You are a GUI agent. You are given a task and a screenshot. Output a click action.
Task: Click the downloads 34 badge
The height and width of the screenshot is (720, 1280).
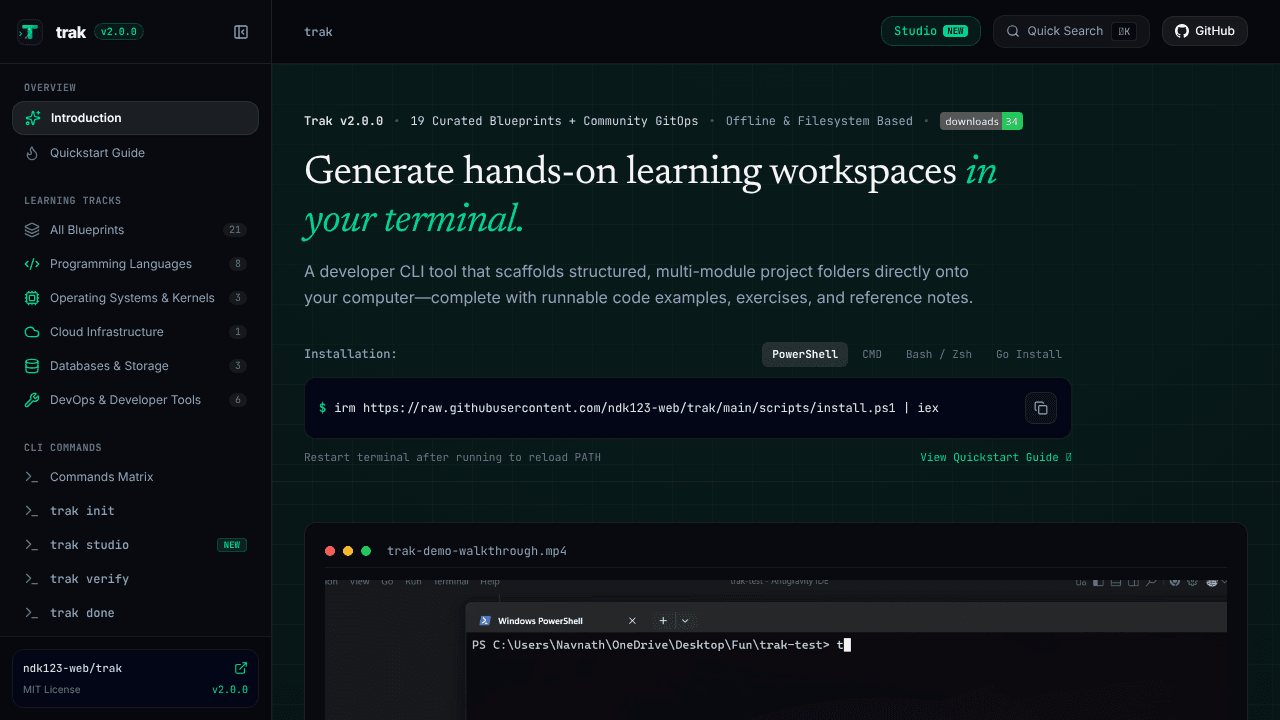[981, 121]
